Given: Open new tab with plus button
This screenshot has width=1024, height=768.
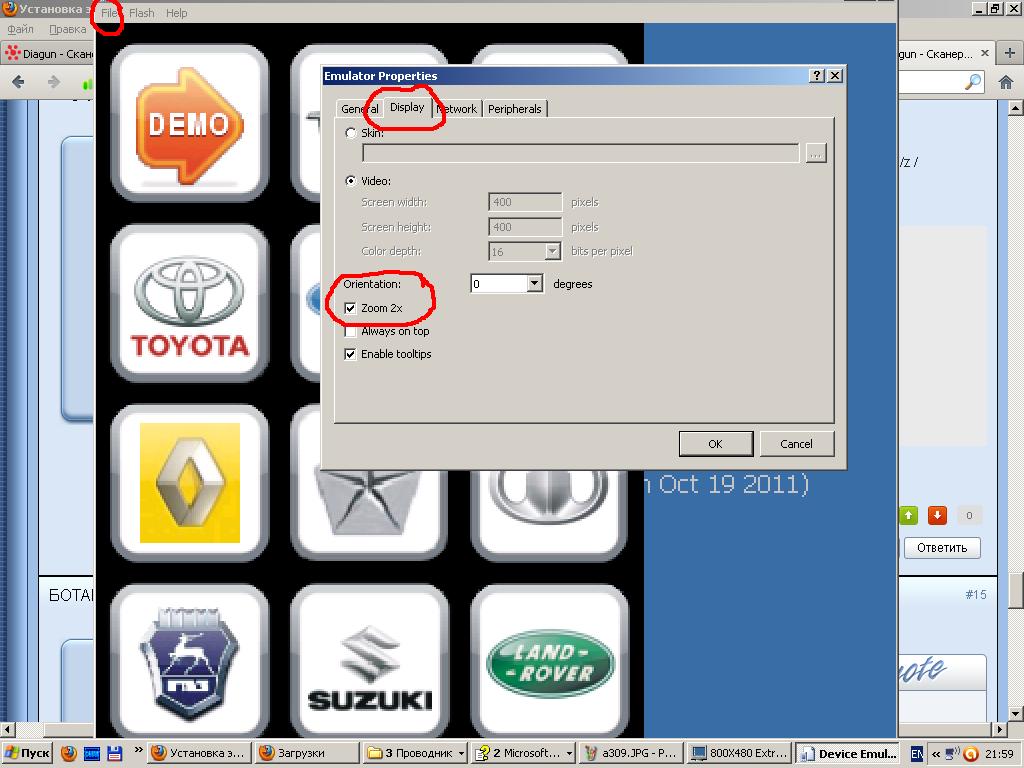Looking at the screenshot, I should [1010, 53].
